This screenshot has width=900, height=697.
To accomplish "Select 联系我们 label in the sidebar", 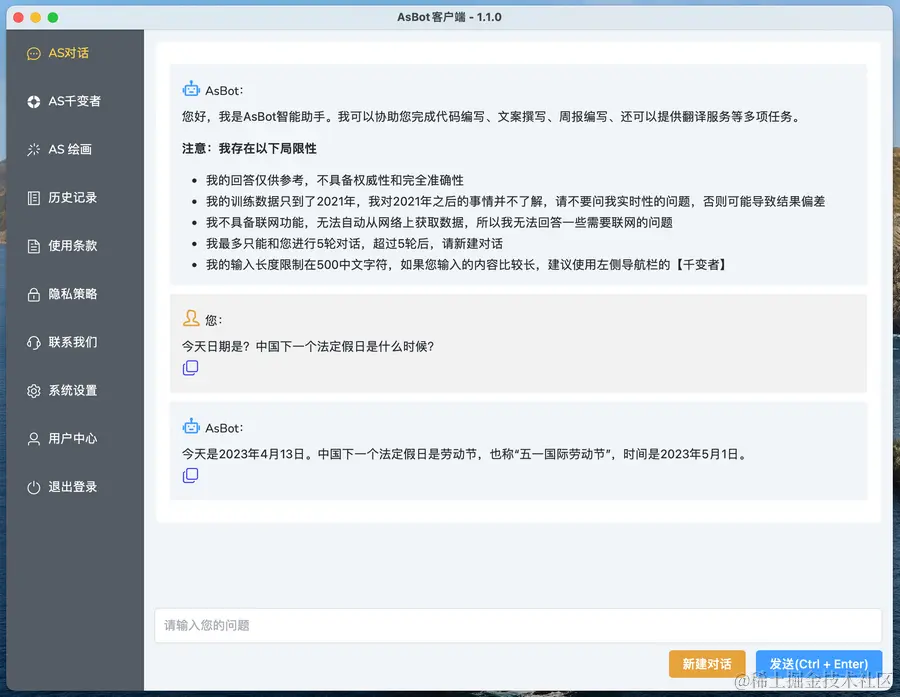I will click(x=73, y=343).
